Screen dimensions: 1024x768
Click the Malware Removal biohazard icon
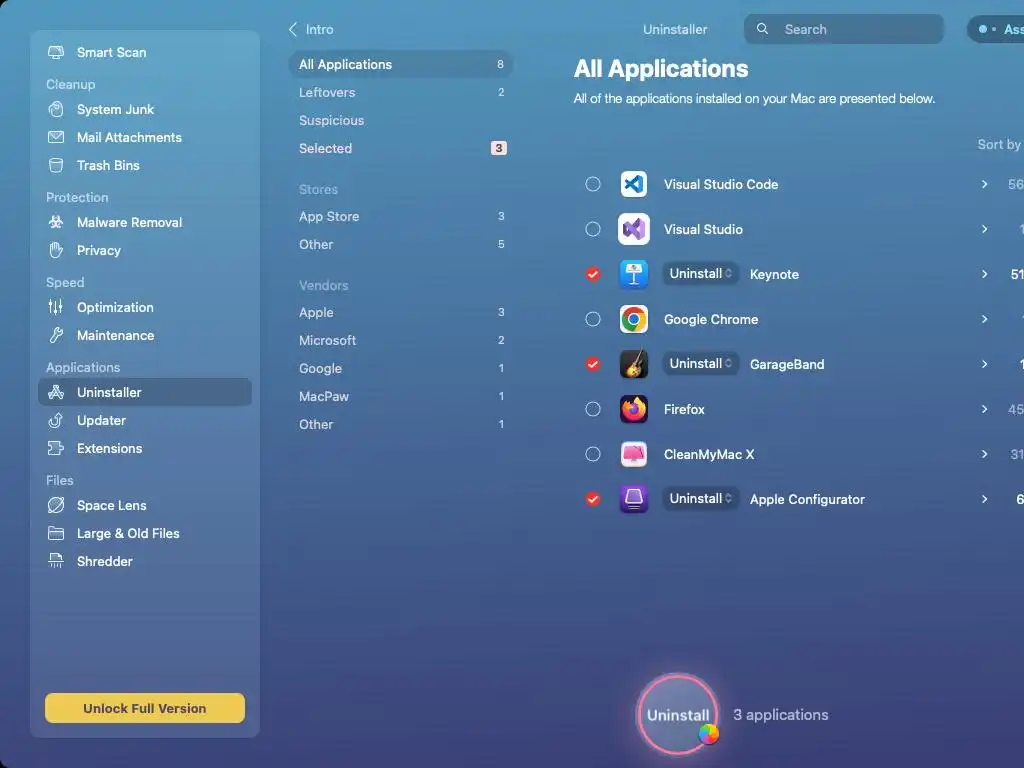click(x=56, y=222)
